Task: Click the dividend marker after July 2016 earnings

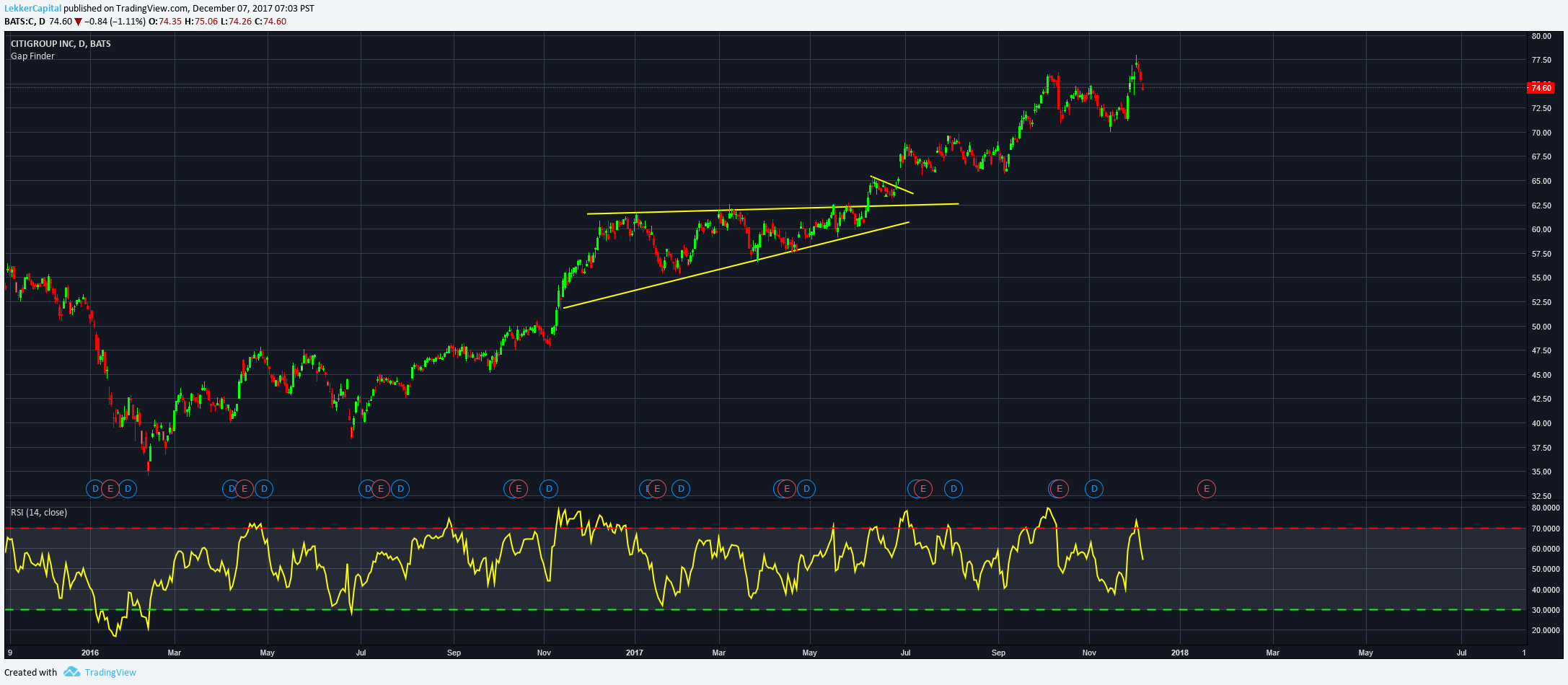Action: [x=400, y=489]
